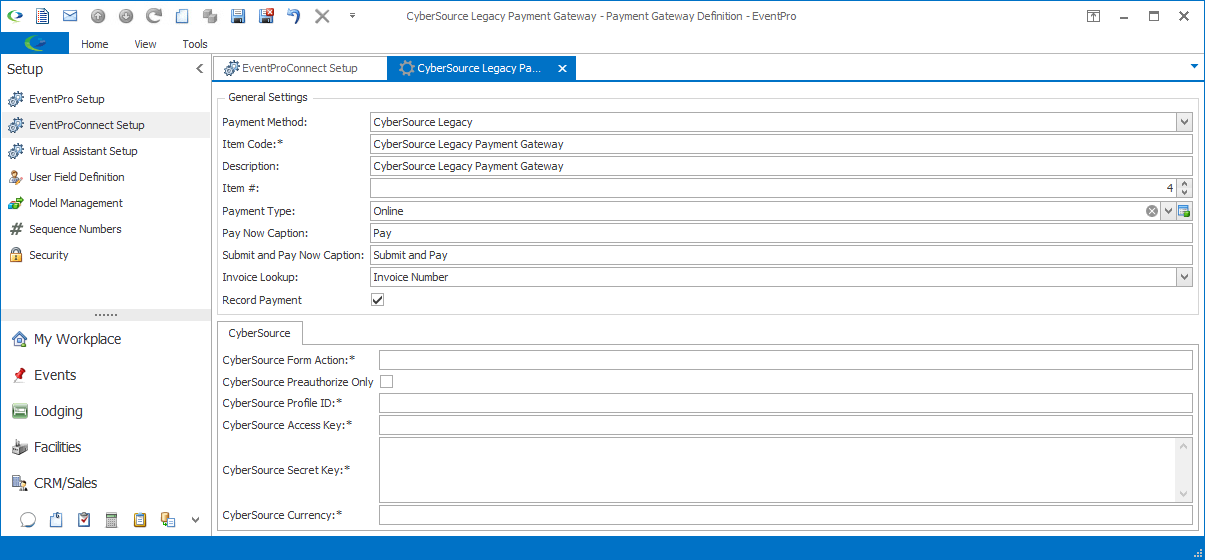Image resolution: width=1205 pixels, height=560 pixels.
Task: Click the blue EventPro application menu button
Action: click(35, 43)
